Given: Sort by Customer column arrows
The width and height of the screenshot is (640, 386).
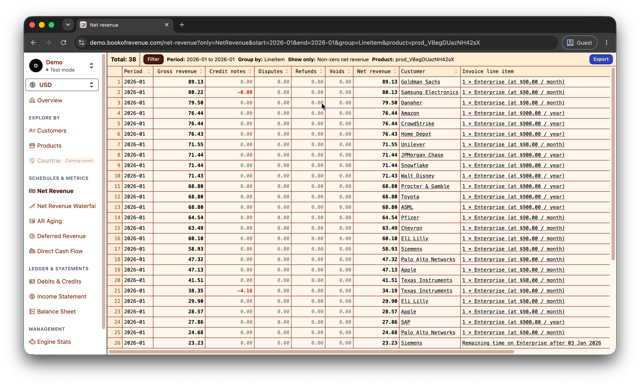Looking at the screenshot, I should [456, 71].
